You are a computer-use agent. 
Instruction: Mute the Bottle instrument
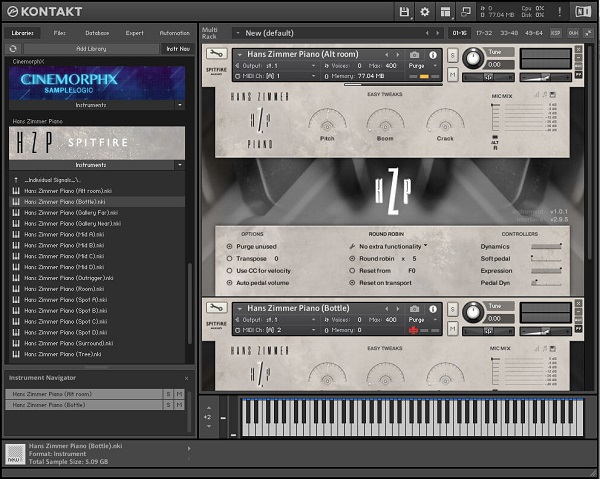[452, 328]
